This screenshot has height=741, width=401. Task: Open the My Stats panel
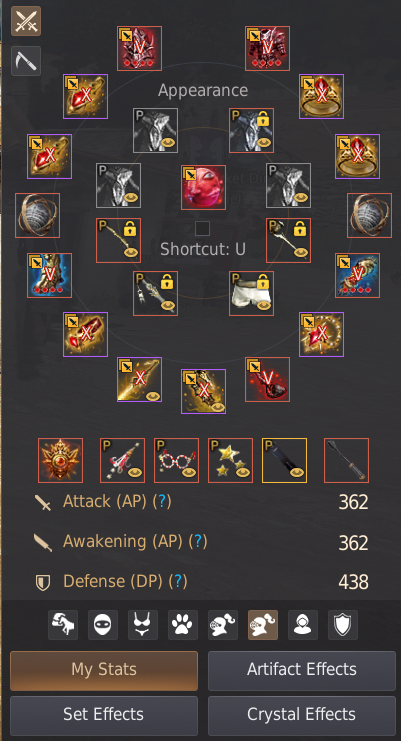(104, 671)
